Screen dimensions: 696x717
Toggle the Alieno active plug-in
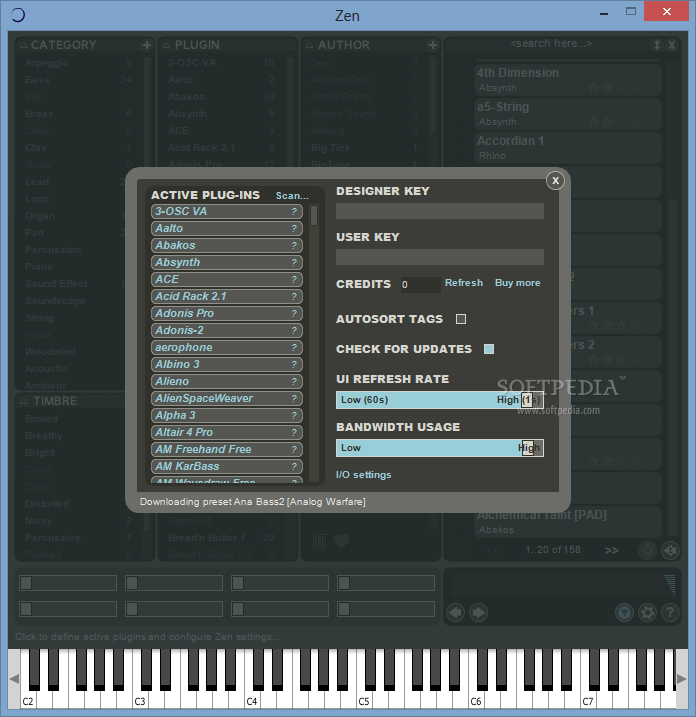(227, 381)
